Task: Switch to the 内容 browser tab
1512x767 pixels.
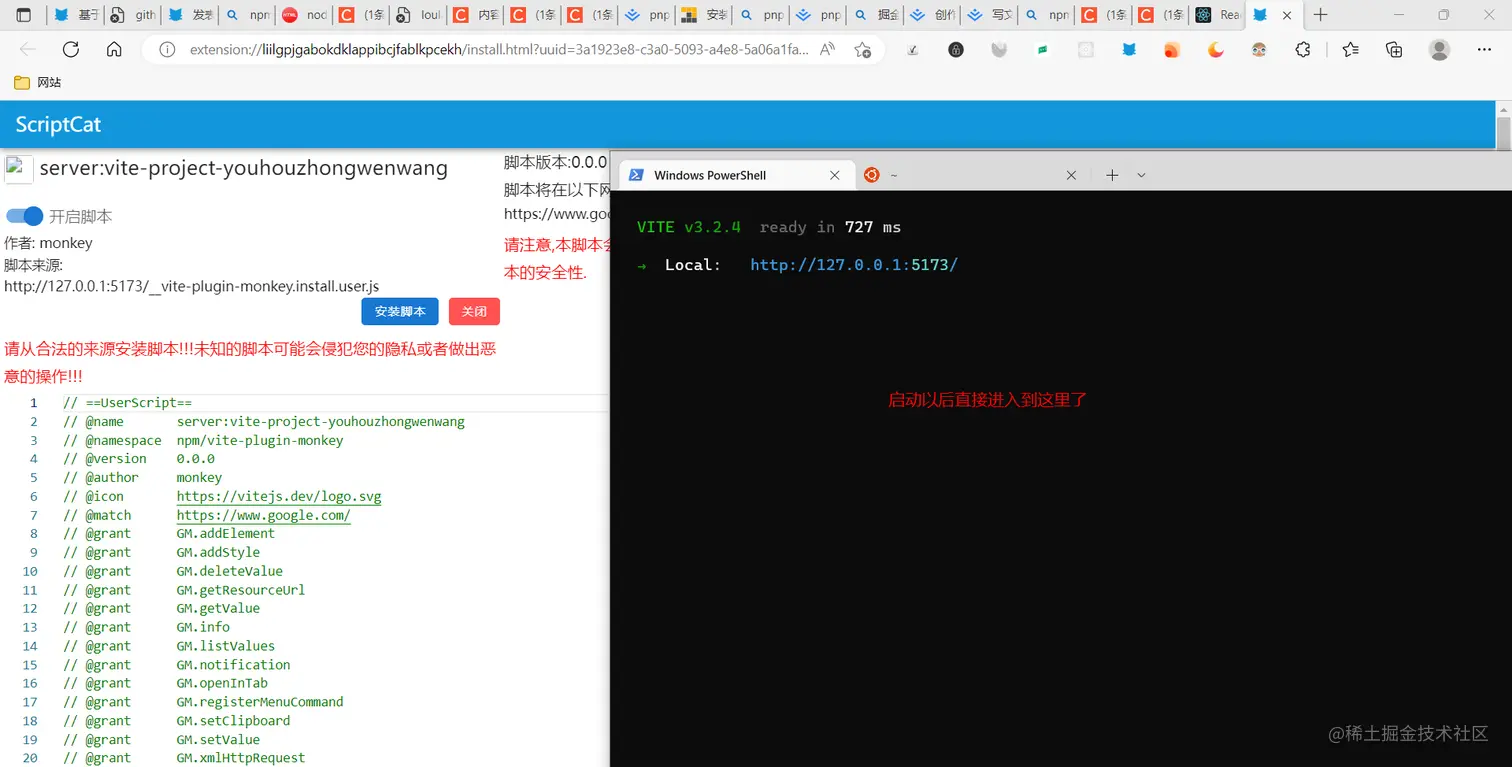Action: click(475, 15)
